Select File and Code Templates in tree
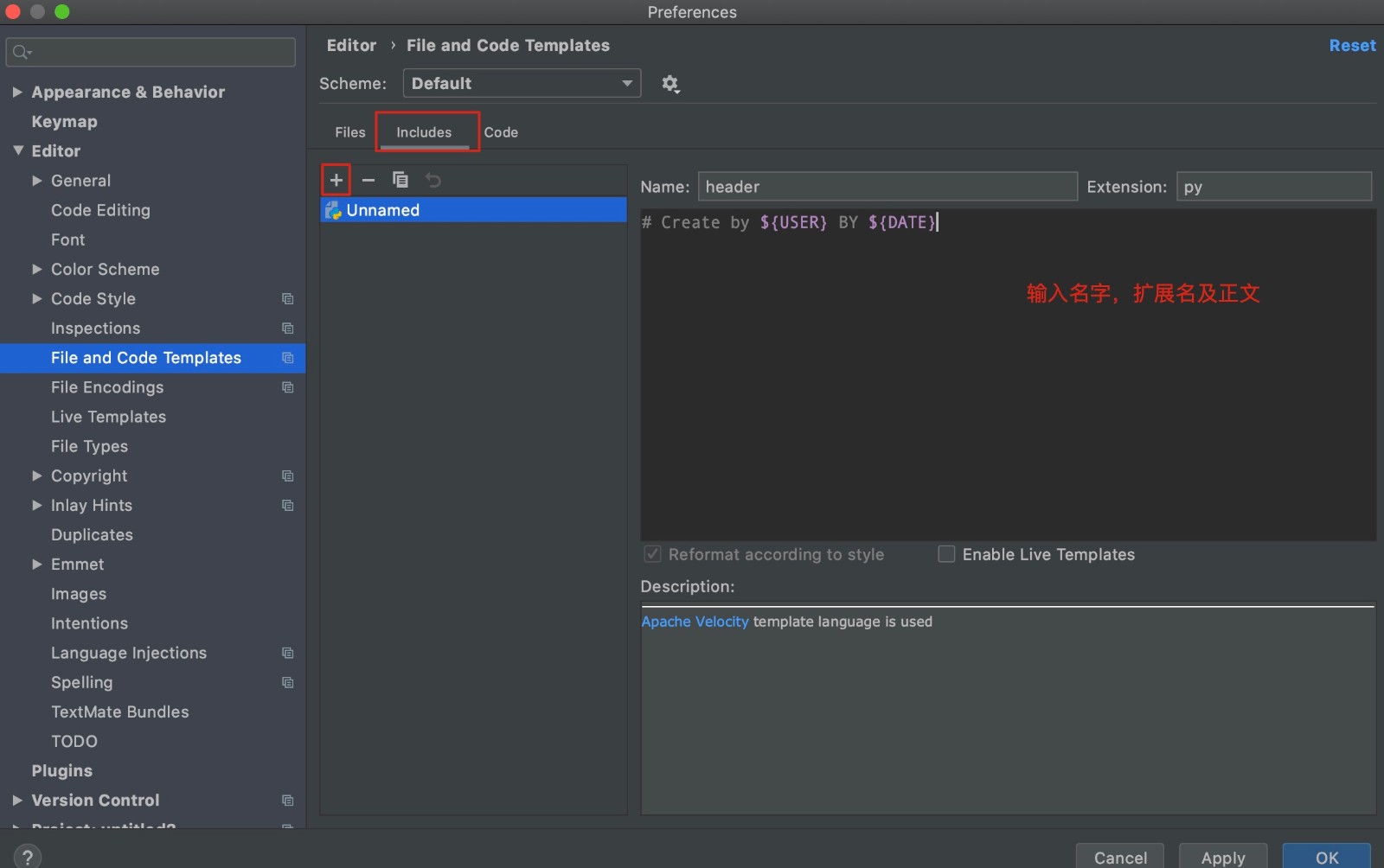The image size is (1384, 868). 152,358
